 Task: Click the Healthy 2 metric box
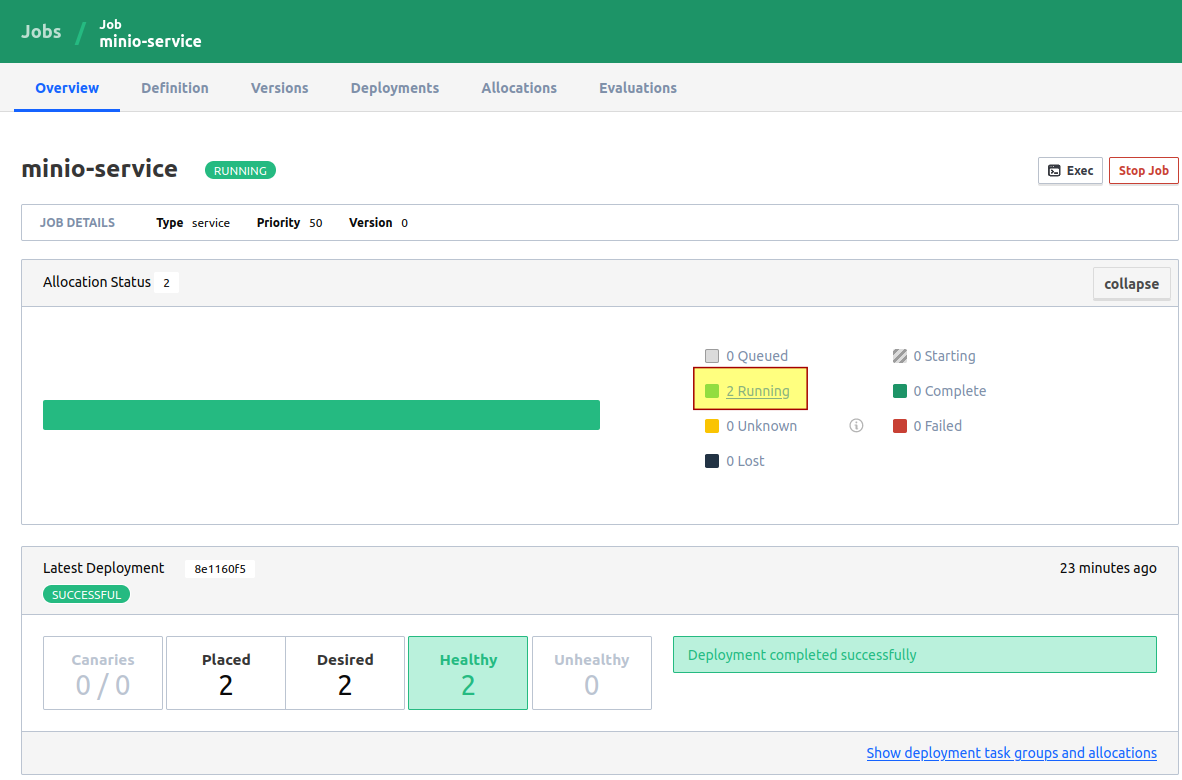tap(468, 673)
